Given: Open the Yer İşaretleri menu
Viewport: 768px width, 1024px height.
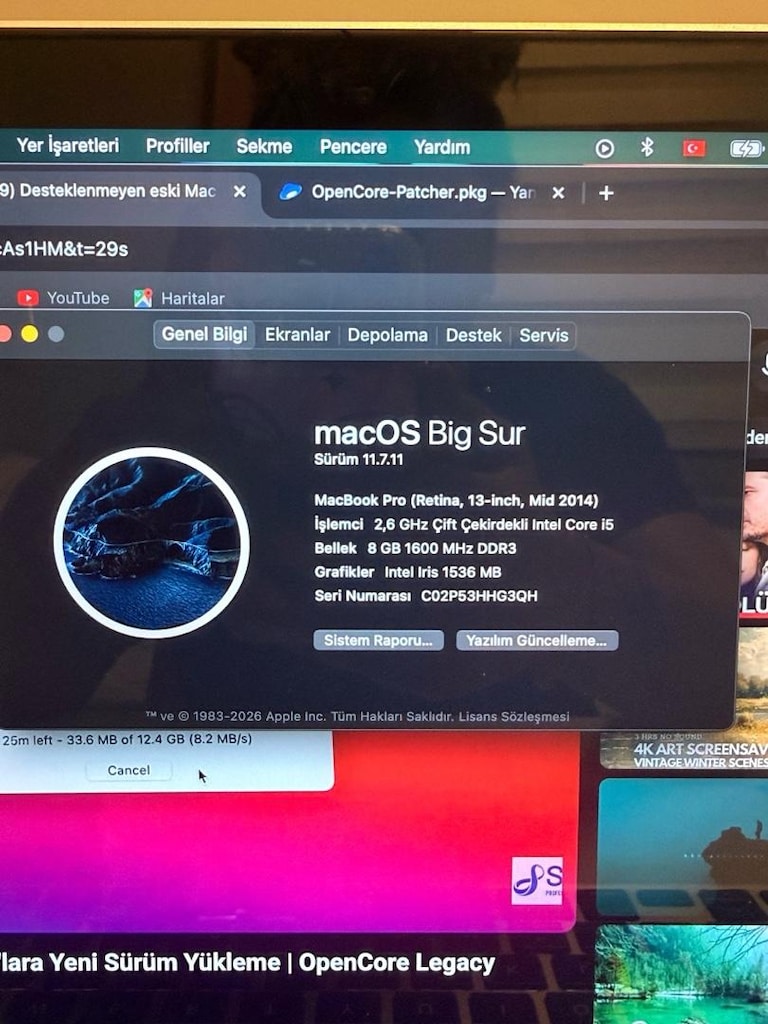Looking at the screenshot, I should point(68,145).
